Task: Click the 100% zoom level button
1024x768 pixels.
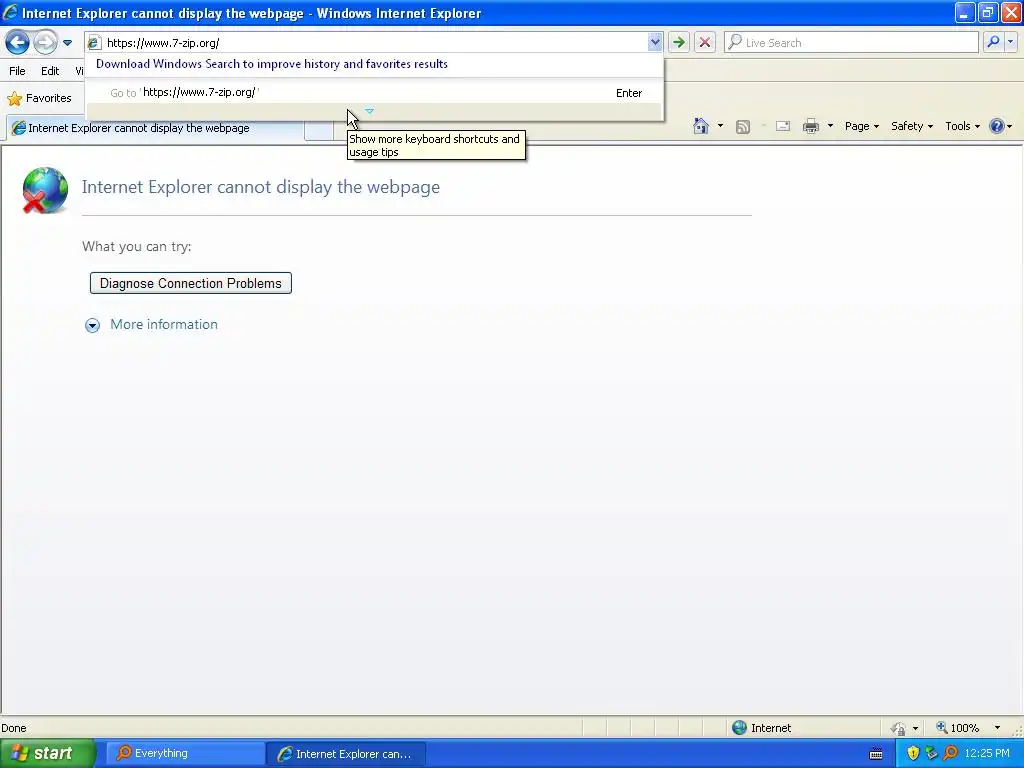Action: coord(957,728)
